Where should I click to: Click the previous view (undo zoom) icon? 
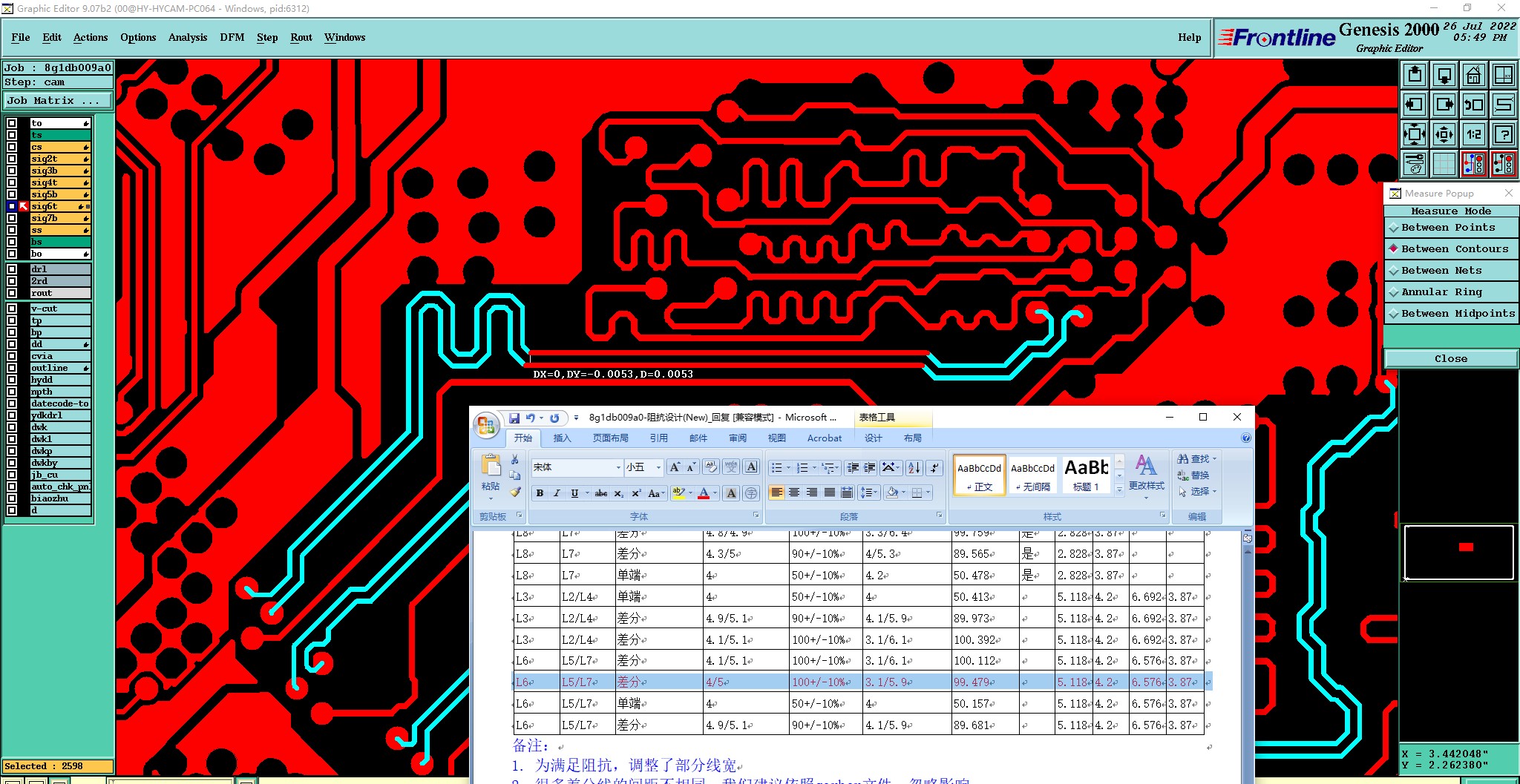1473,105
